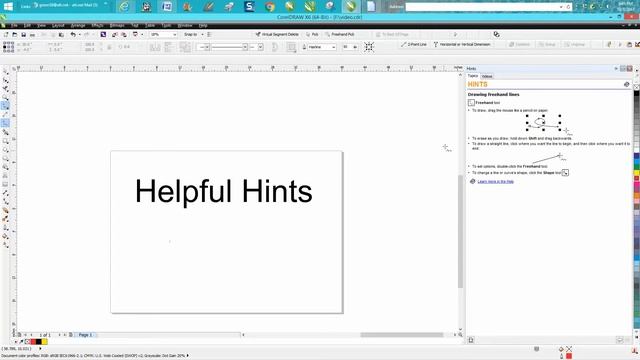Image resolution: width=640 pixels, height=360 pixels.
Task: Switch to the Topics tab in Hints
Action: click(x=473, y=76)
